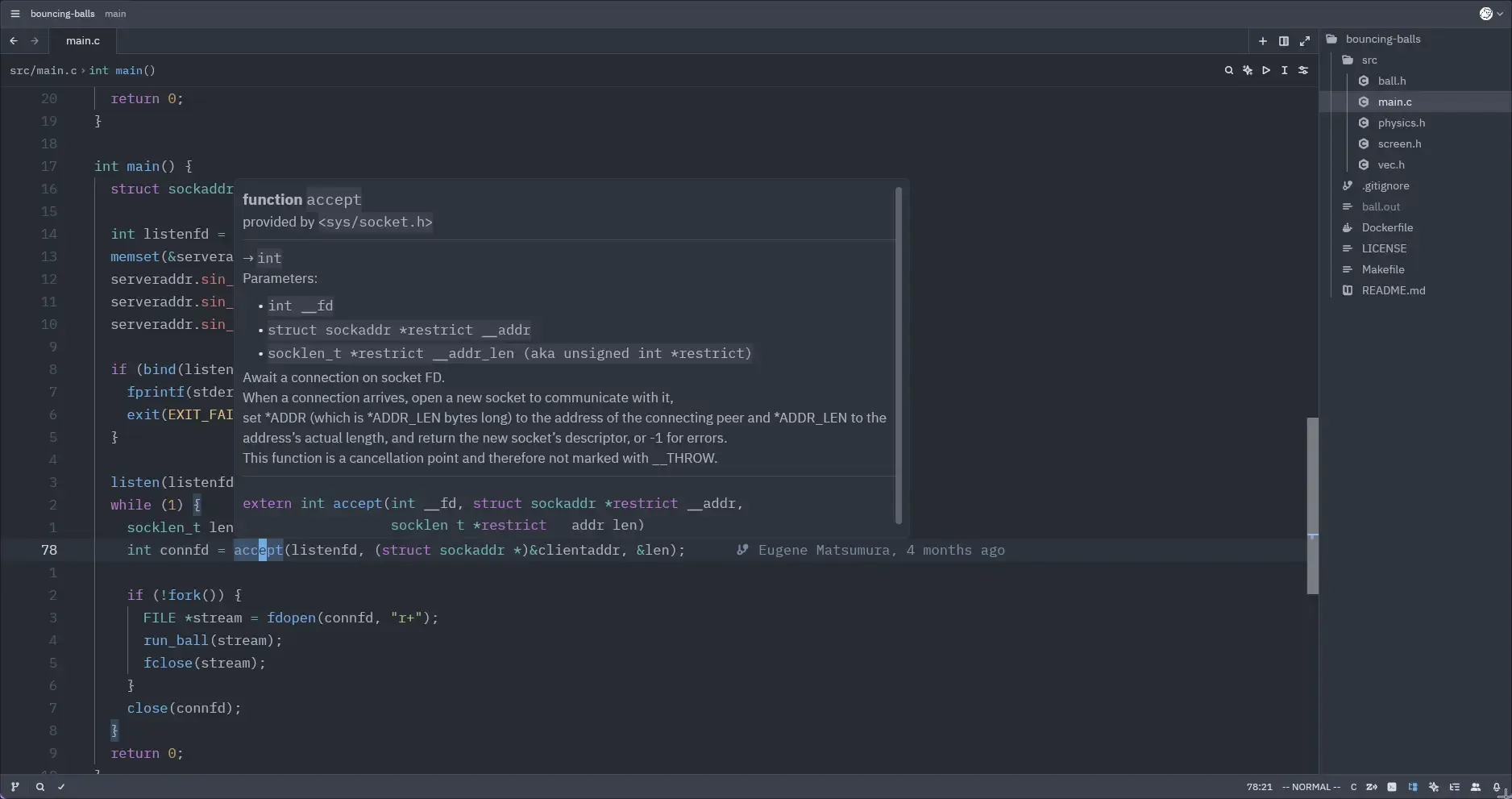This screenshot has width=1512, height=799.
Task: Open project search in the status bar
Action: [39, 787]
